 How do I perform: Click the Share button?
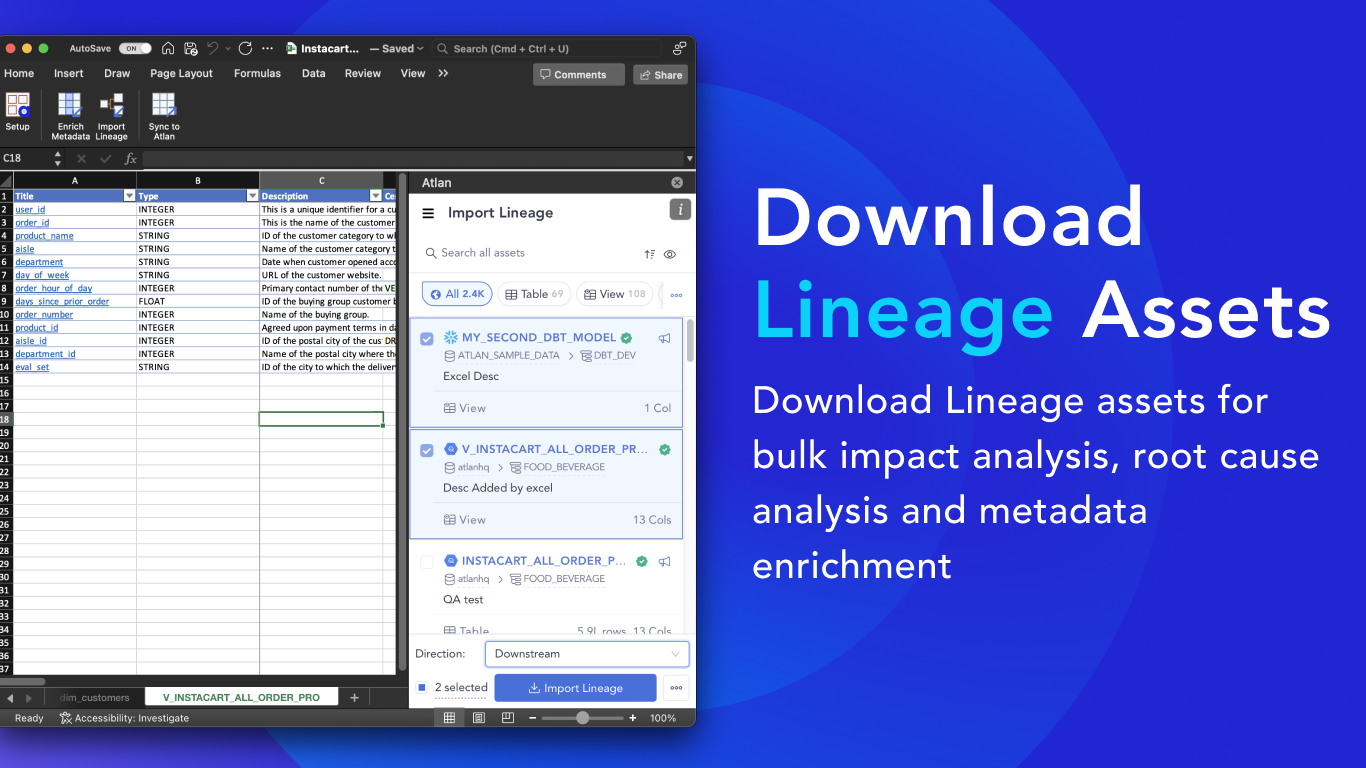point(661,74)
